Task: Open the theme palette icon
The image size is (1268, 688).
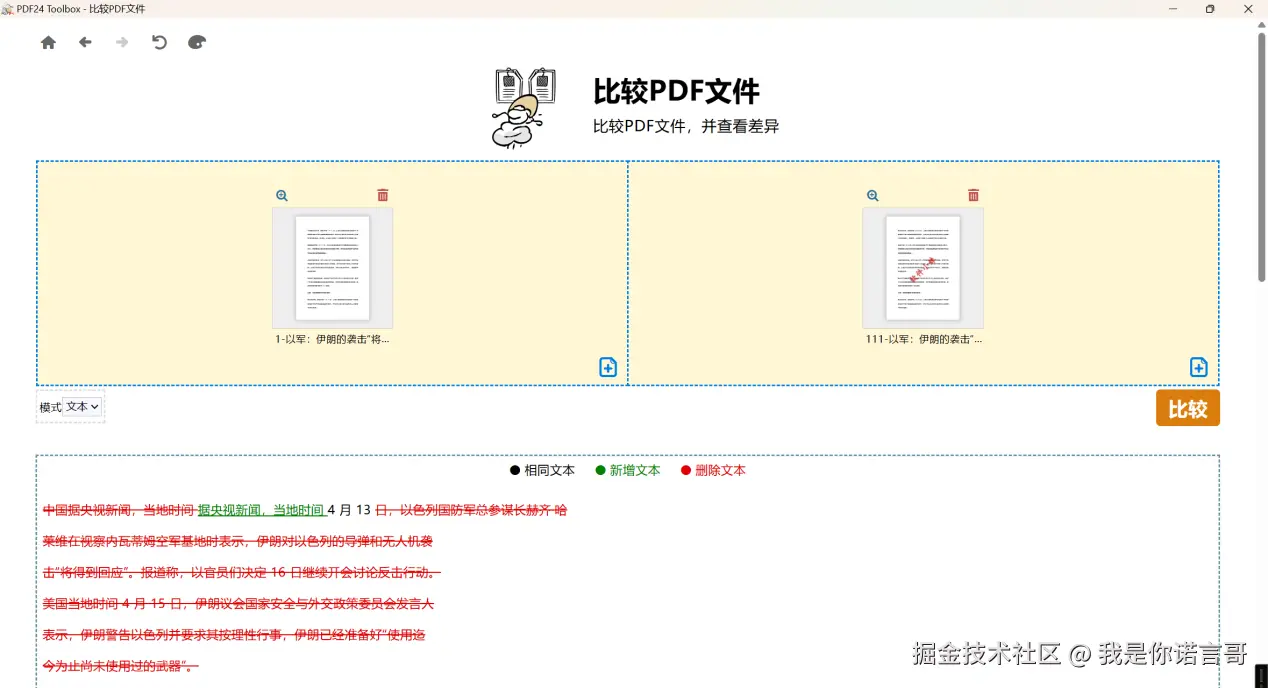Action: point(197,43)
